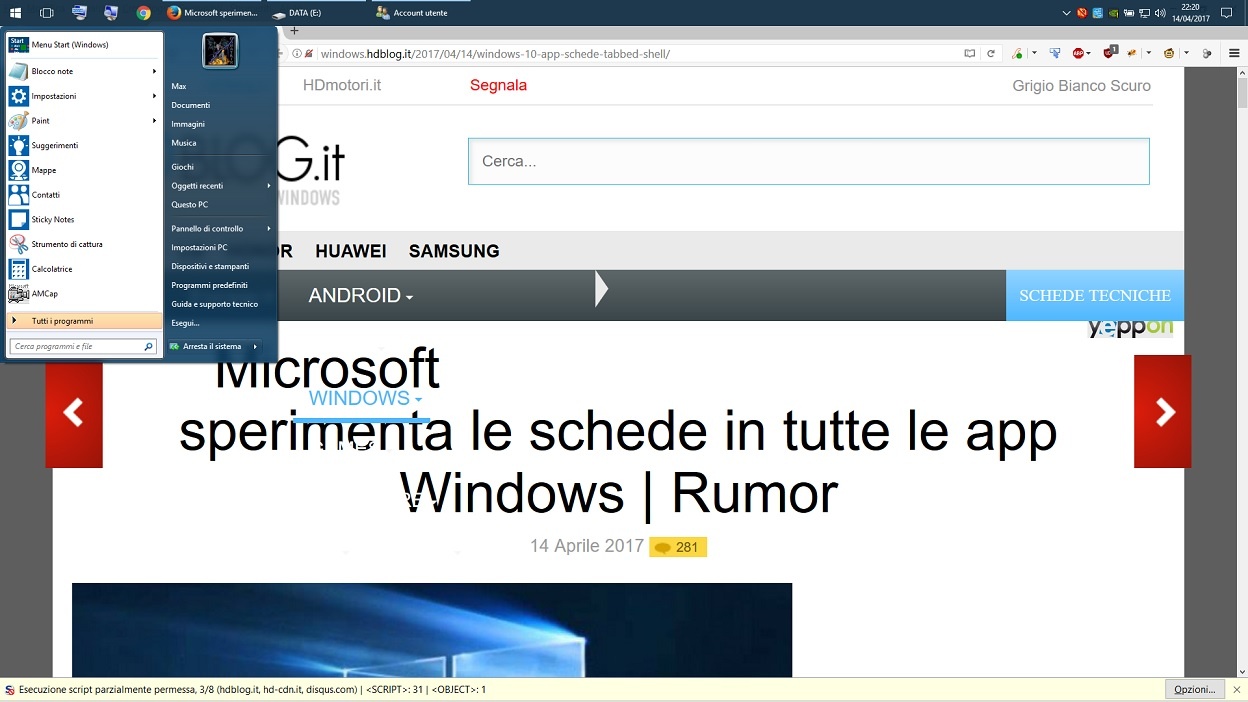Open Tutti i programmi list
Screen dimensions: 1248x702
pos(83,321)
